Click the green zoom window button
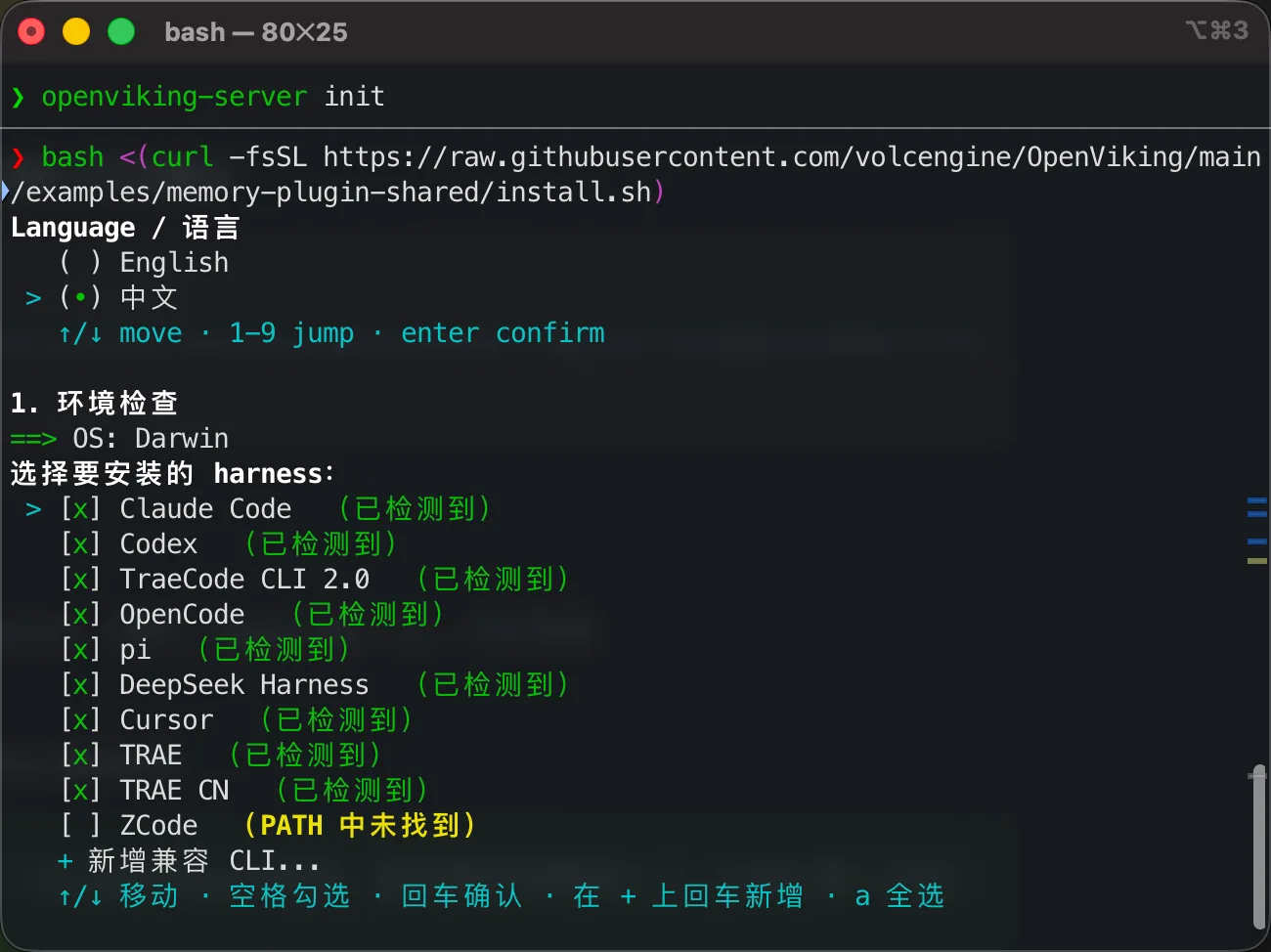This screenshot has height=952, width=1271. tap(121, 32)
